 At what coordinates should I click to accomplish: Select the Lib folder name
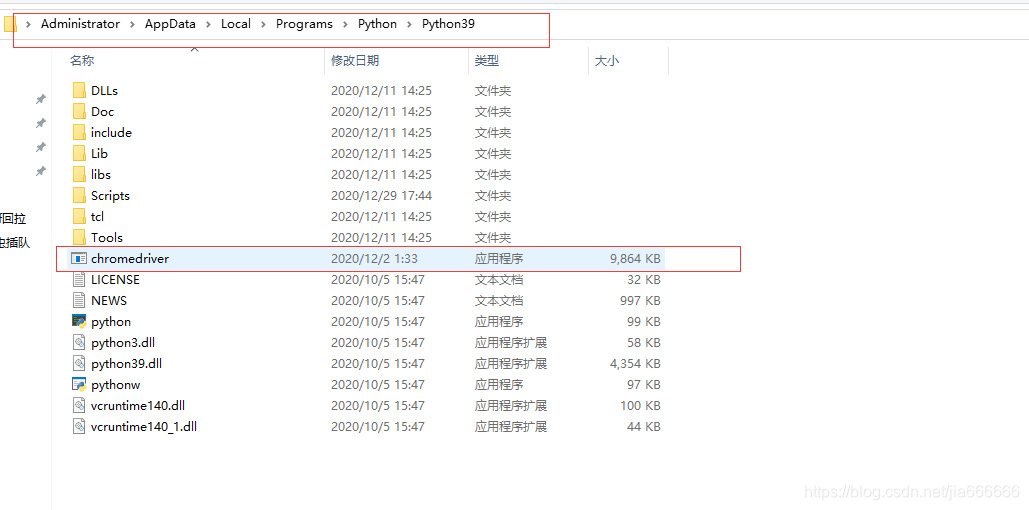pyautogui.click(x=100, y=154)
